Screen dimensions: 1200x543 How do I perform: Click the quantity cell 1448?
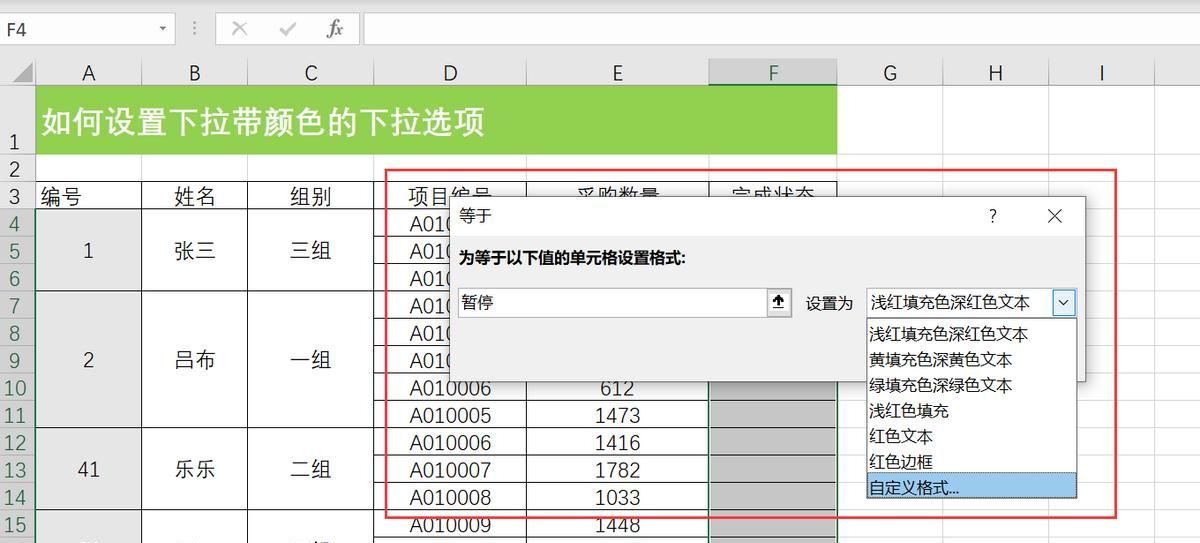point(618,524)
